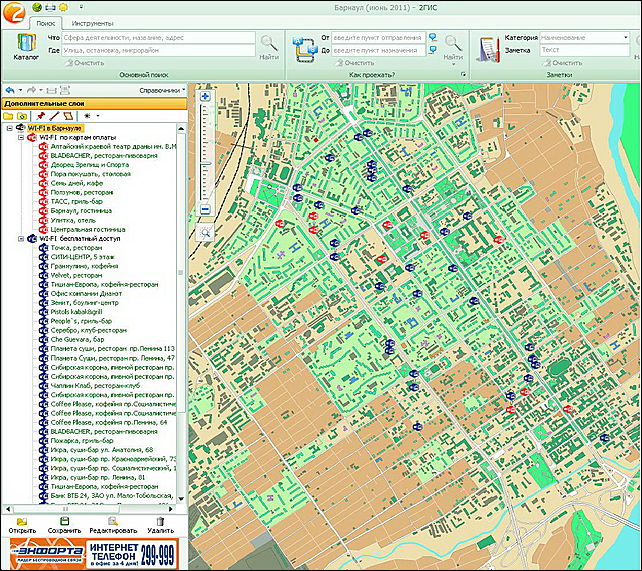Image resolution: width=642 pixels, height=571 pixels.
Task: Open the 2GIS round application menu
Action: 13,11
